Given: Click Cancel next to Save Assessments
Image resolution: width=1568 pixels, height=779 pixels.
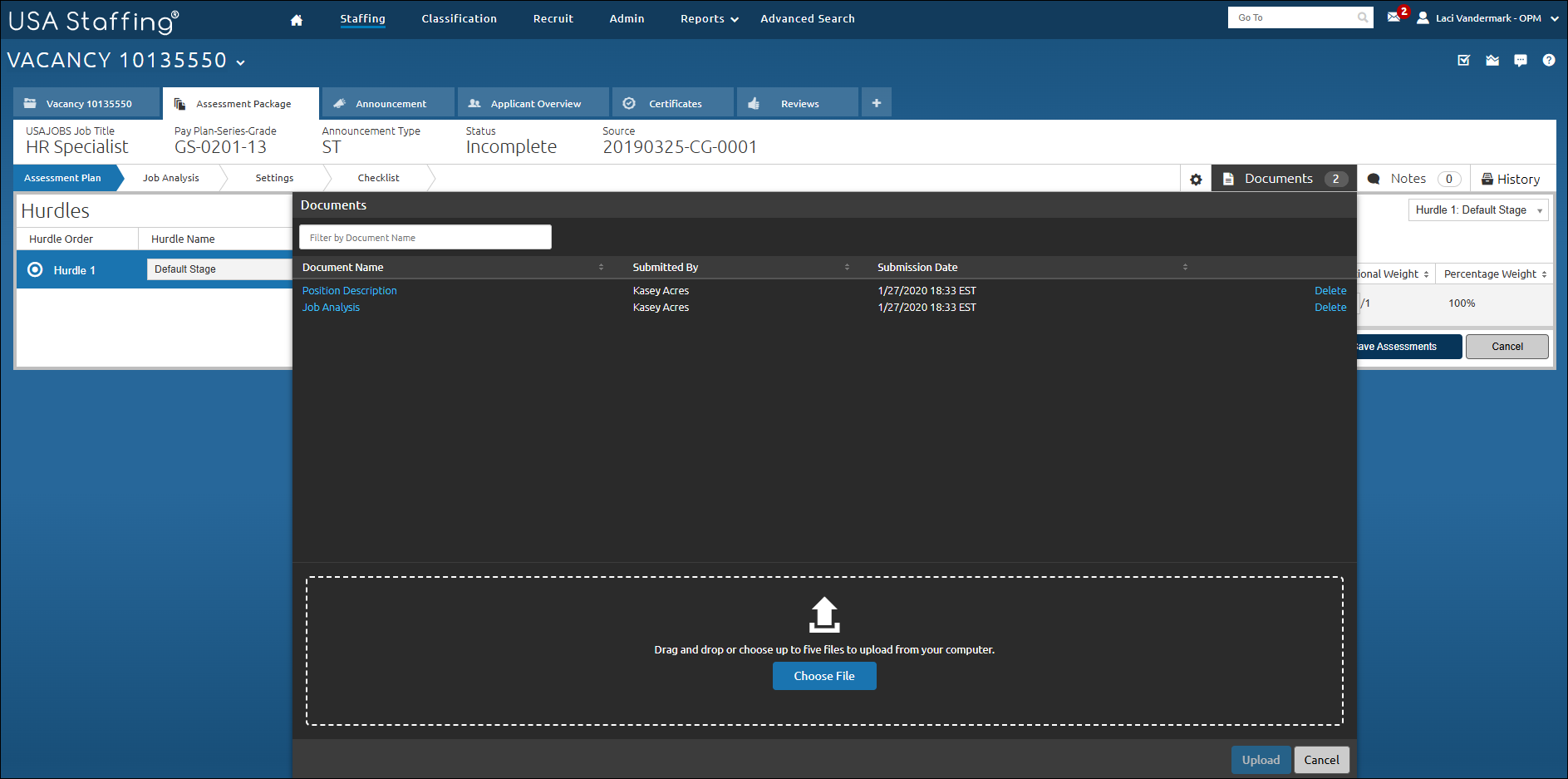Looking at the screenshot, I should [x=1507, y=347].
